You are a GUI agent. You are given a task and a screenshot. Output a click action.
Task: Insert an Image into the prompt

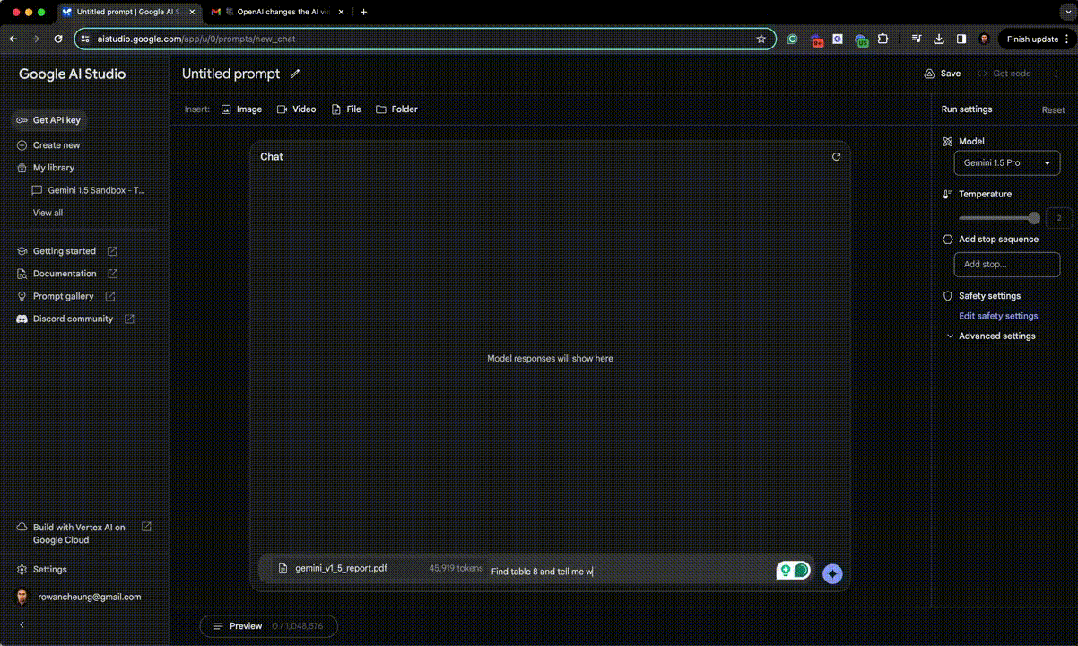[x=241, y=109]
